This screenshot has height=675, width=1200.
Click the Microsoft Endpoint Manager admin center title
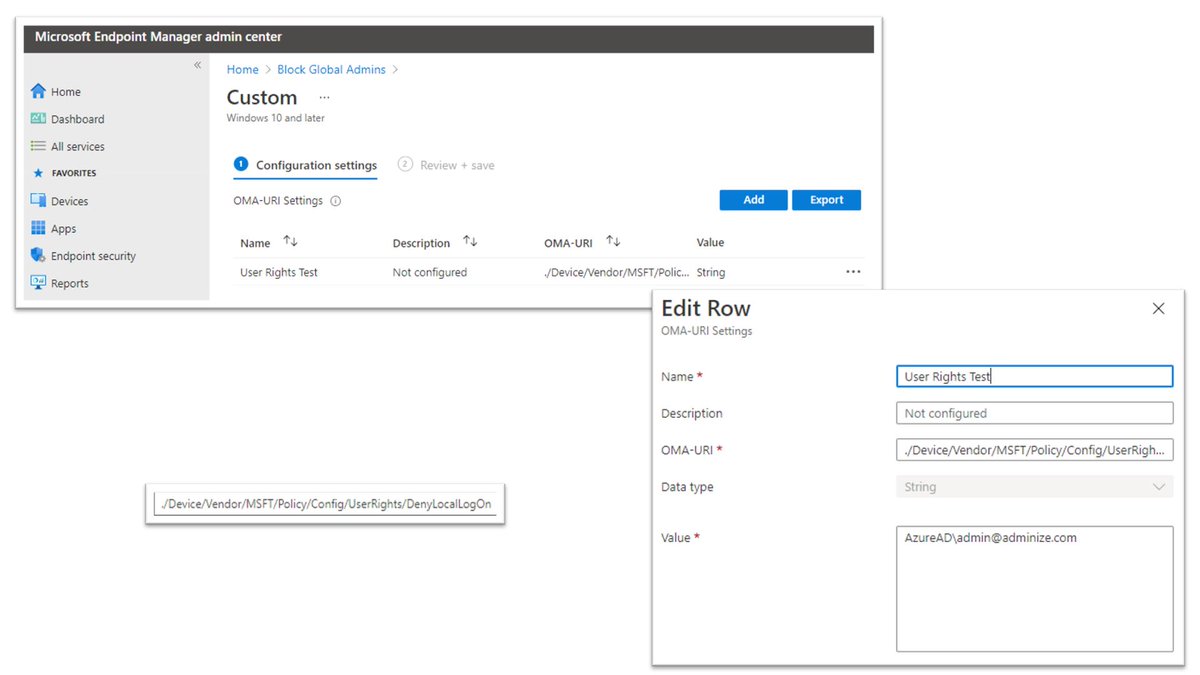click(158, 37)
